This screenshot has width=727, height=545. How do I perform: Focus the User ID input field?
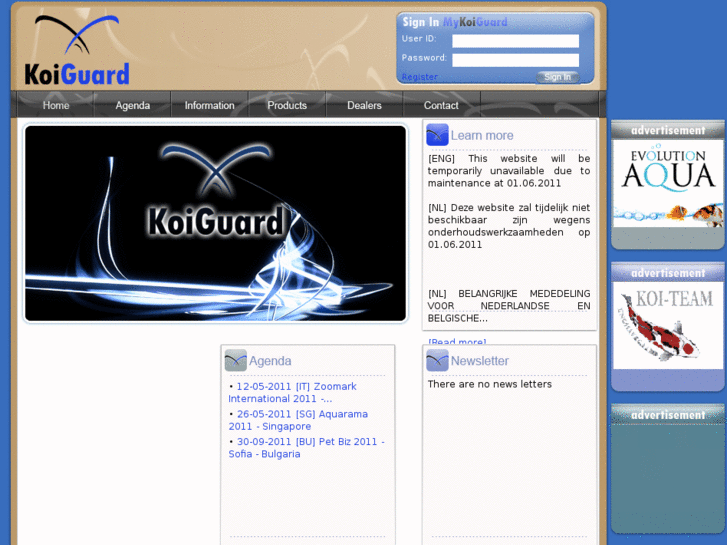click(516, 41)
